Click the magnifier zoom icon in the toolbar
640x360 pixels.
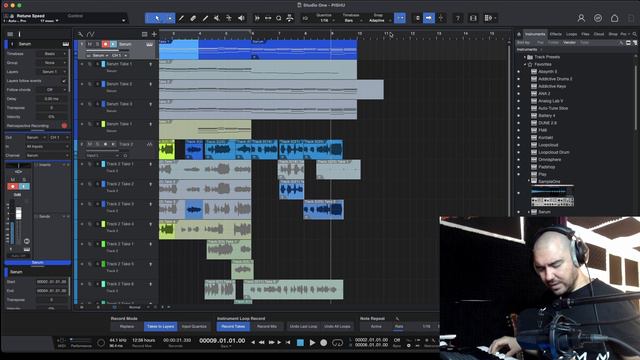(279, 18)
